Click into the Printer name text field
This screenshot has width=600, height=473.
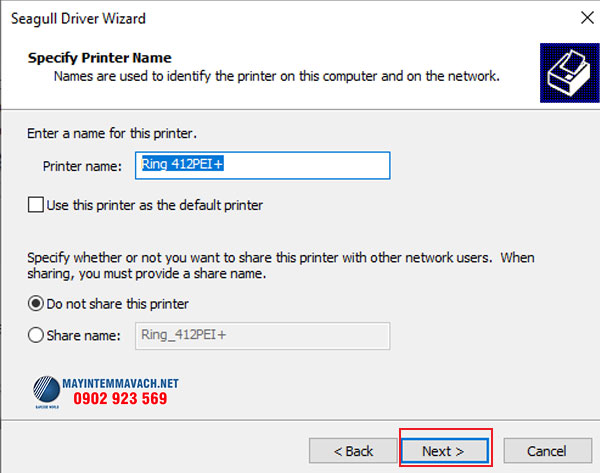262,165
